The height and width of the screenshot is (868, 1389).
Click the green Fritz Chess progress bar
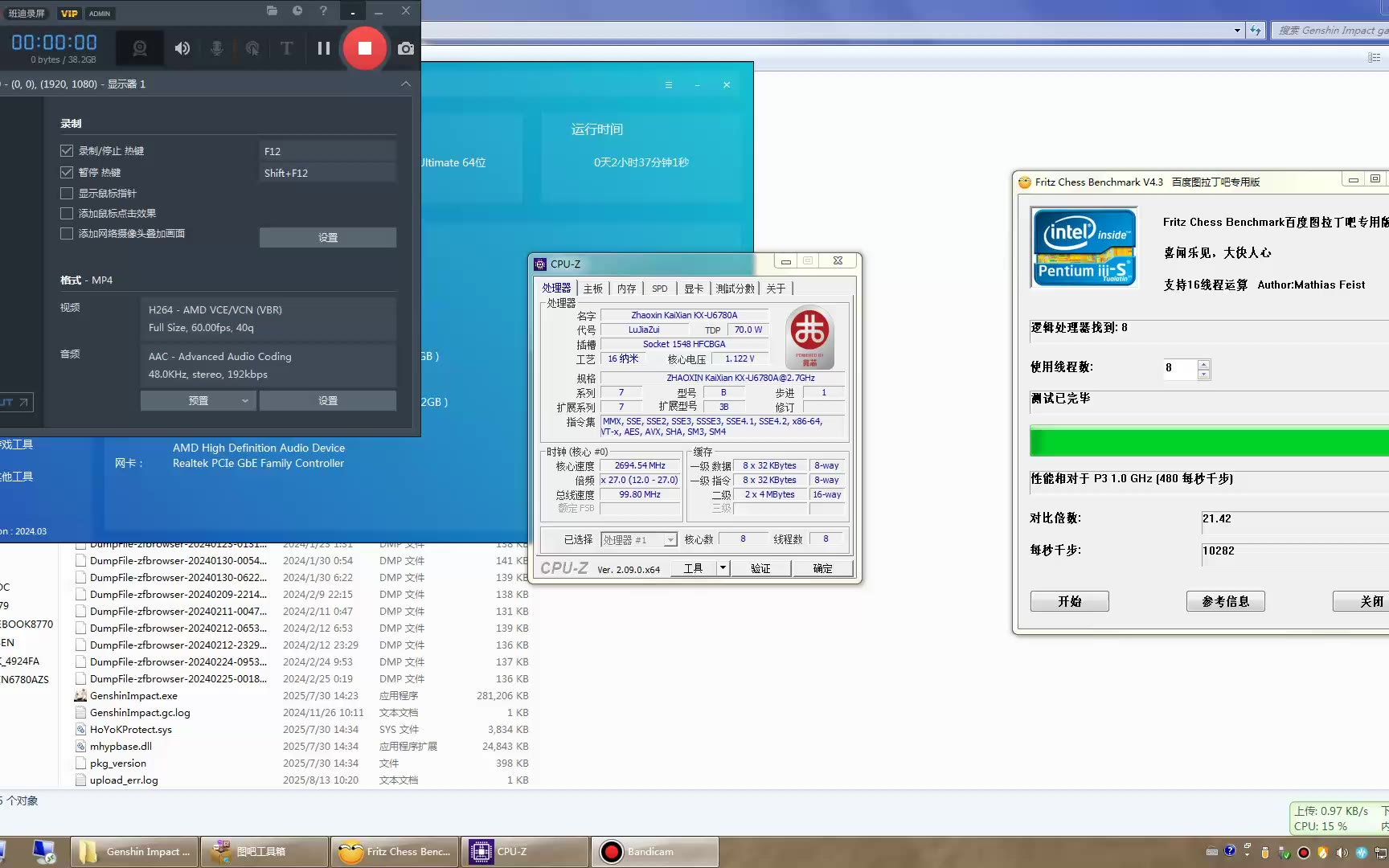coord(1209,443)
